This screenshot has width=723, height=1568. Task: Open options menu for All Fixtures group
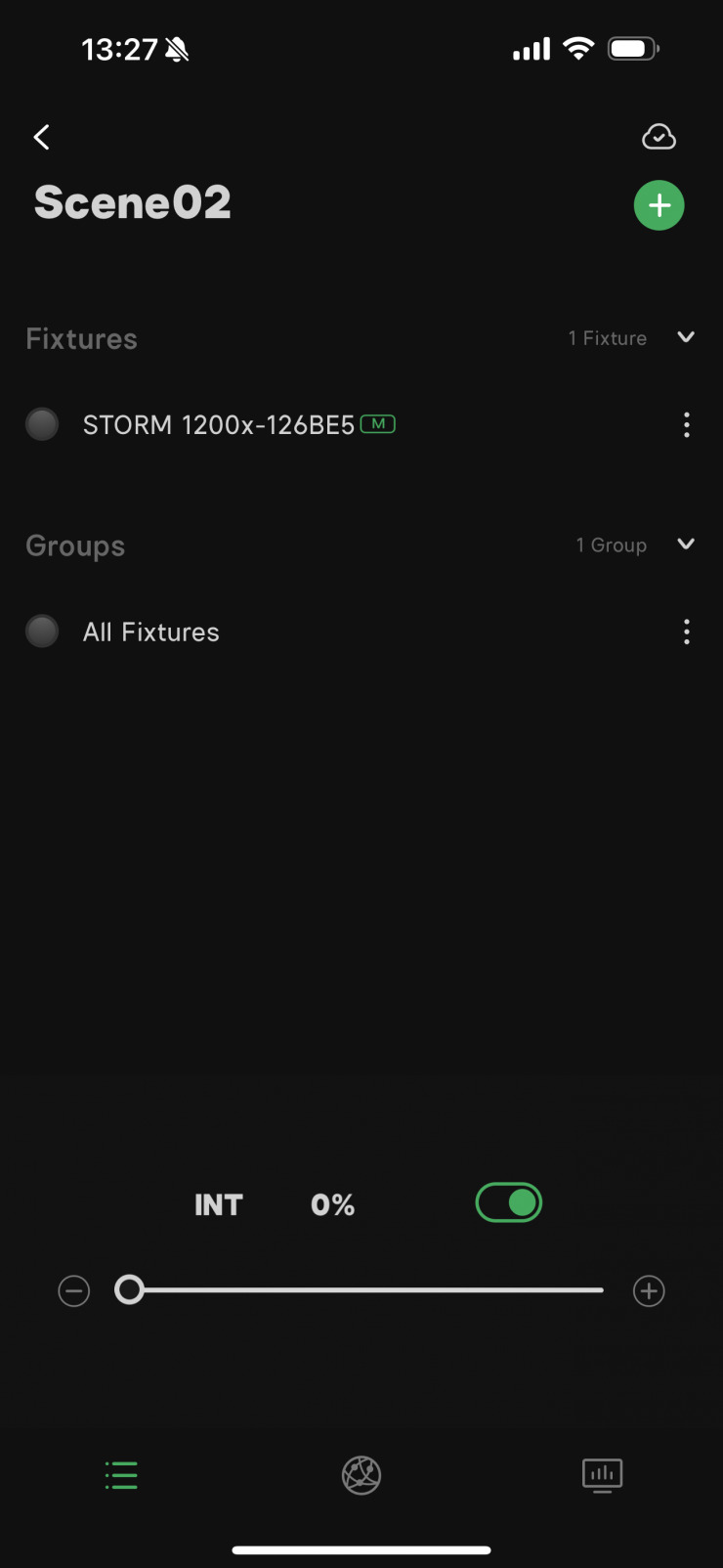687,632
